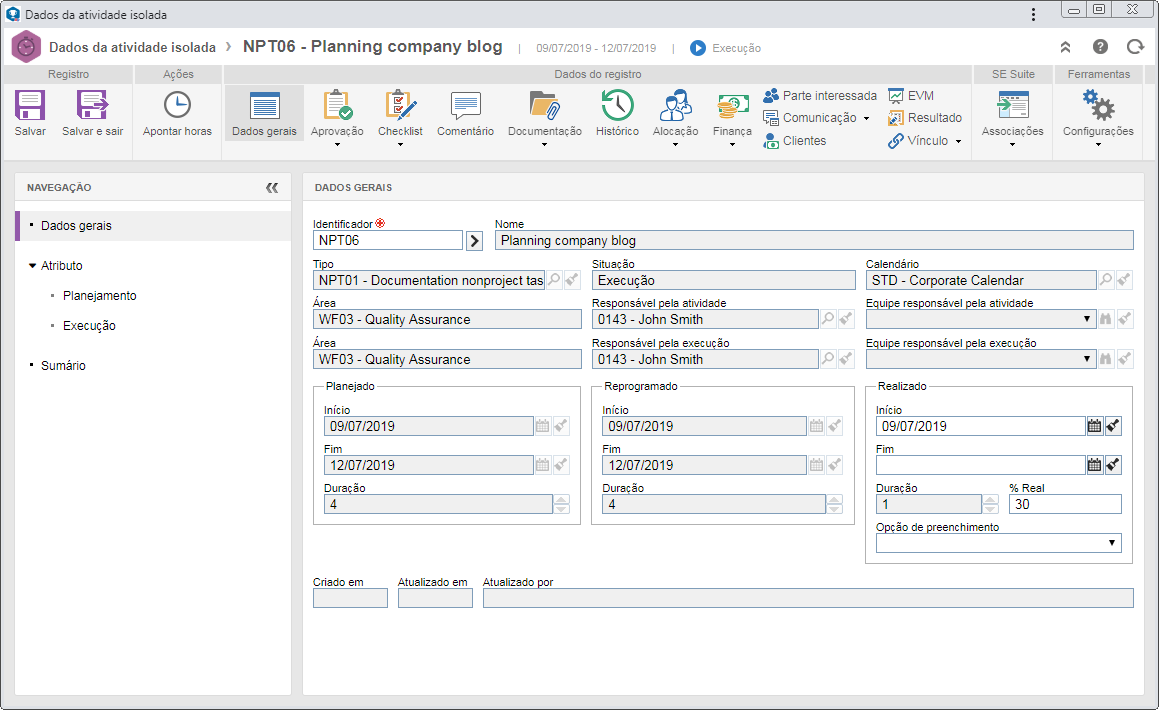The height and width of the screenshot is (710, 1159).
Task: Open Opção de preenchimento dropdown
Action: (1112, 543)
